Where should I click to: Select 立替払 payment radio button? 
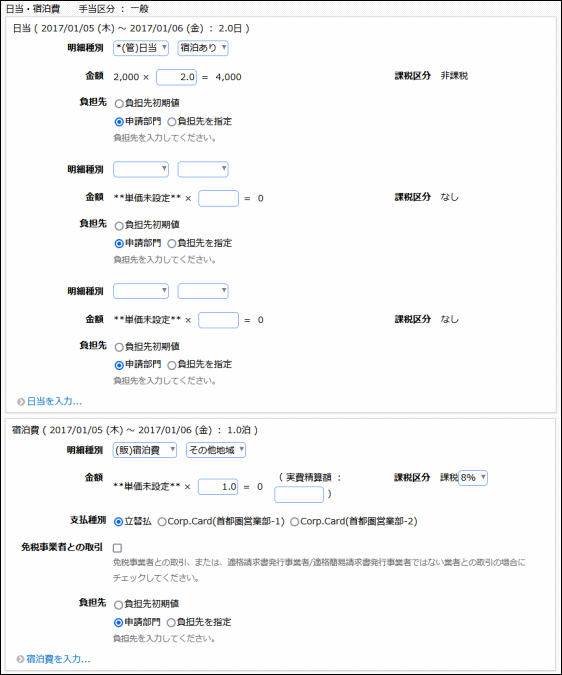[x=118, y=522]
